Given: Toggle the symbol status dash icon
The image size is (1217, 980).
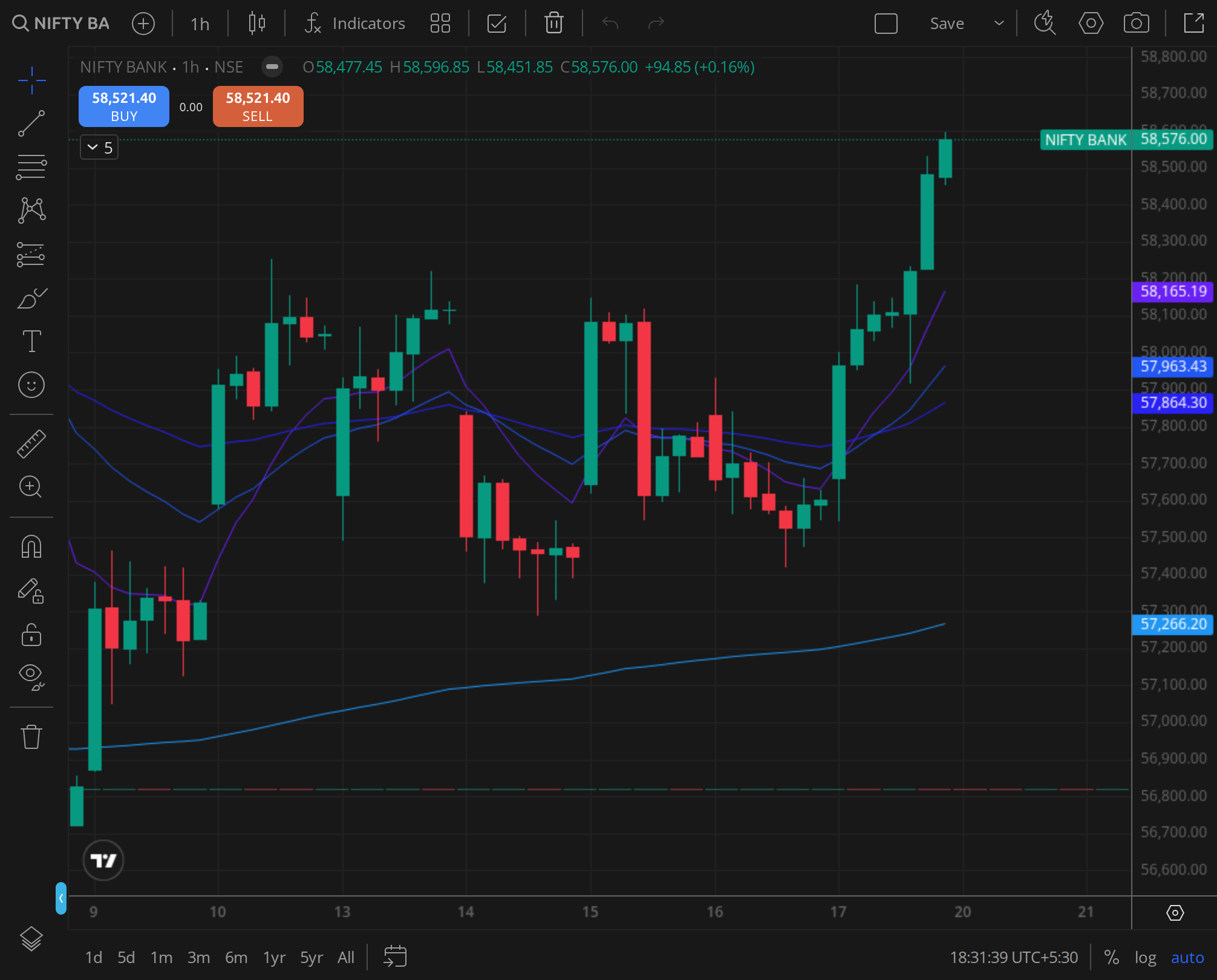Looking at the screenshot, I should (x=272, y=67).
